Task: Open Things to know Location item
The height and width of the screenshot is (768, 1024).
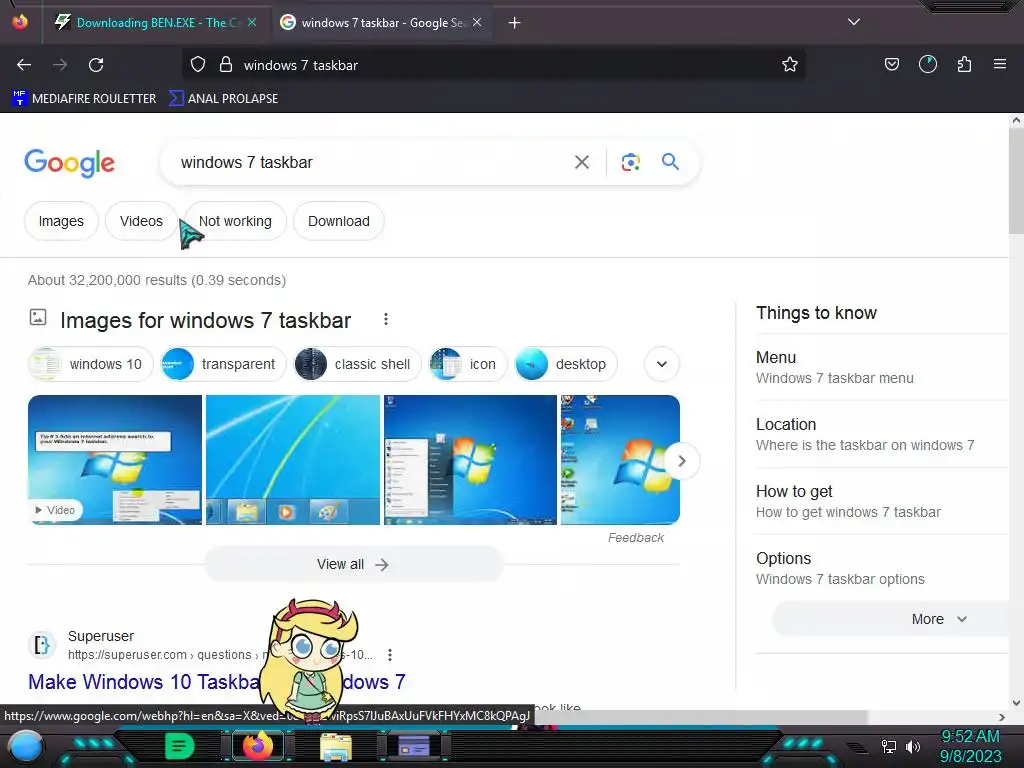Action: pyautogui.click(x=881, y=434)
